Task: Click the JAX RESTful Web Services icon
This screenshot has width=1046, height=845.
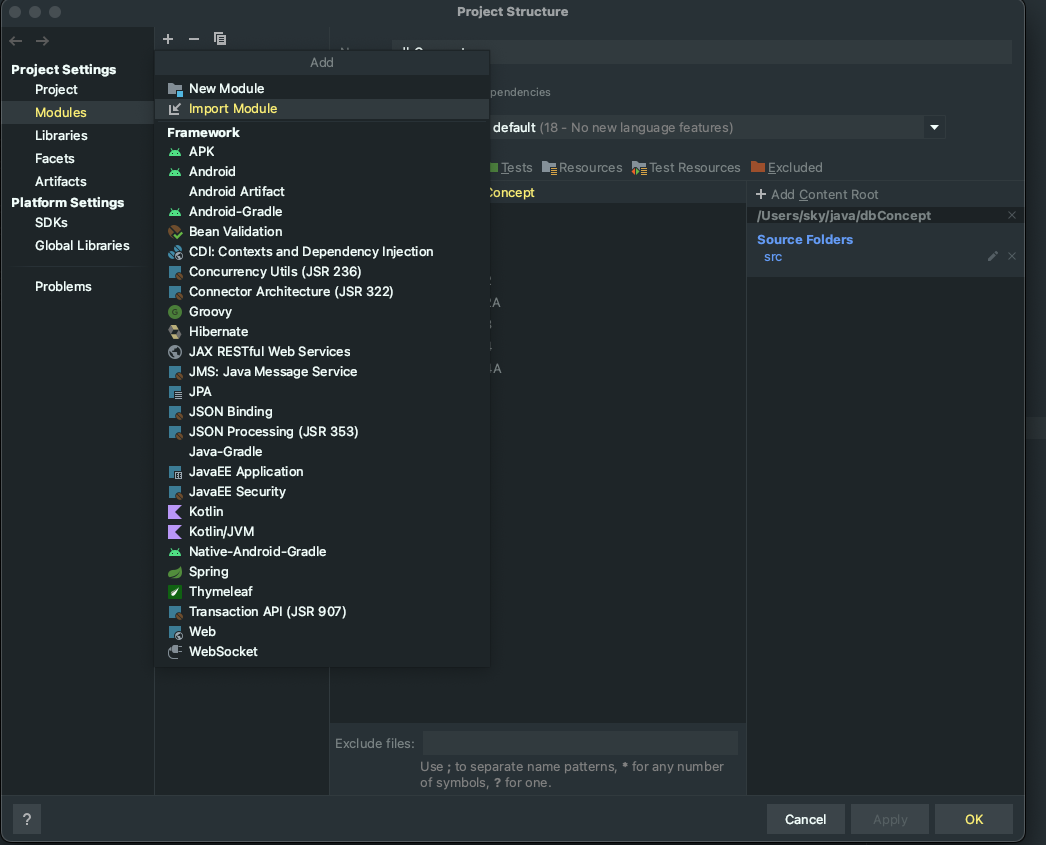Action: tap(175, 351)
